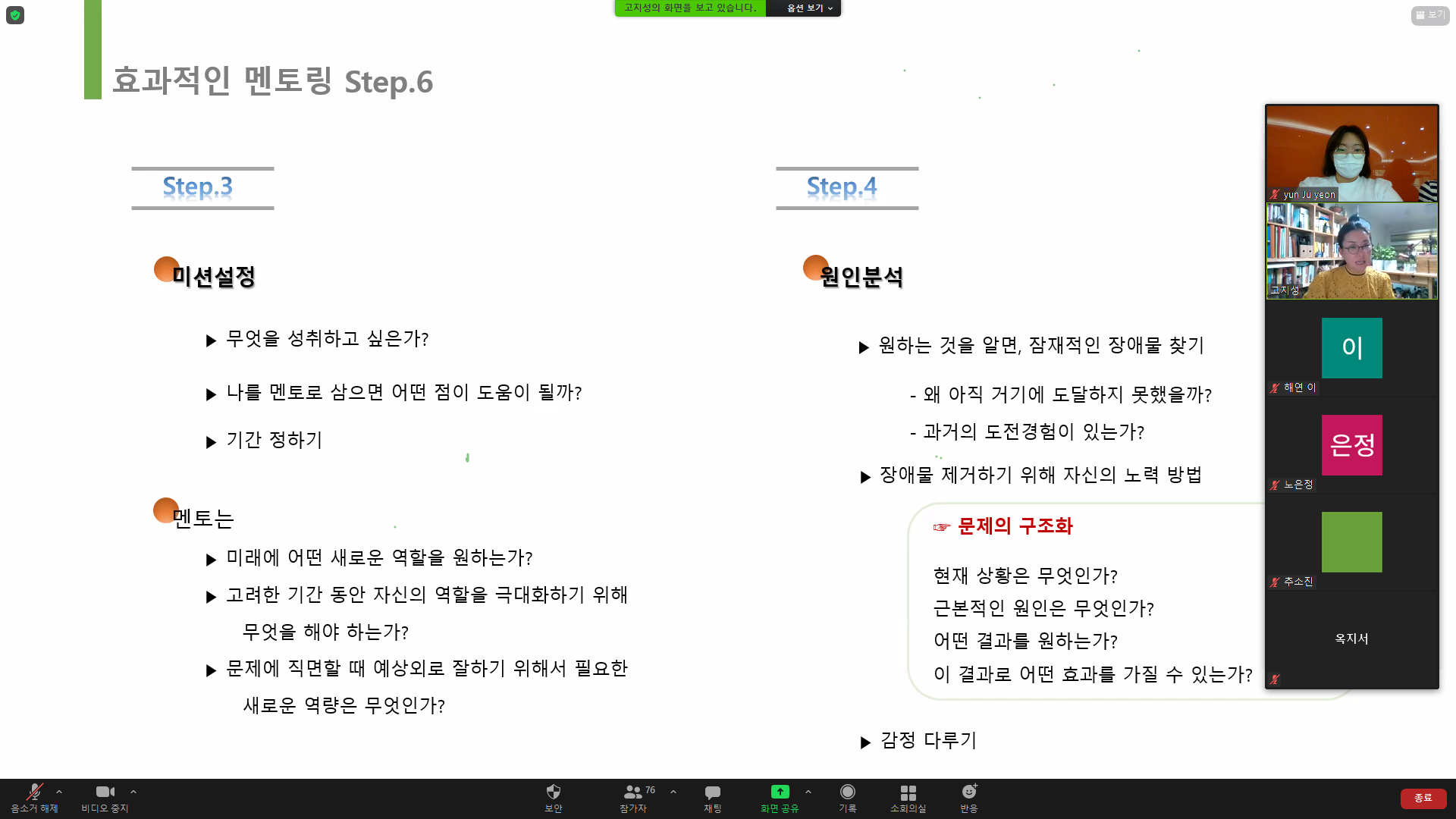Screen dimensions: 1456x819
Task: Click the green encryption shield icon
Action: (15, 15)
